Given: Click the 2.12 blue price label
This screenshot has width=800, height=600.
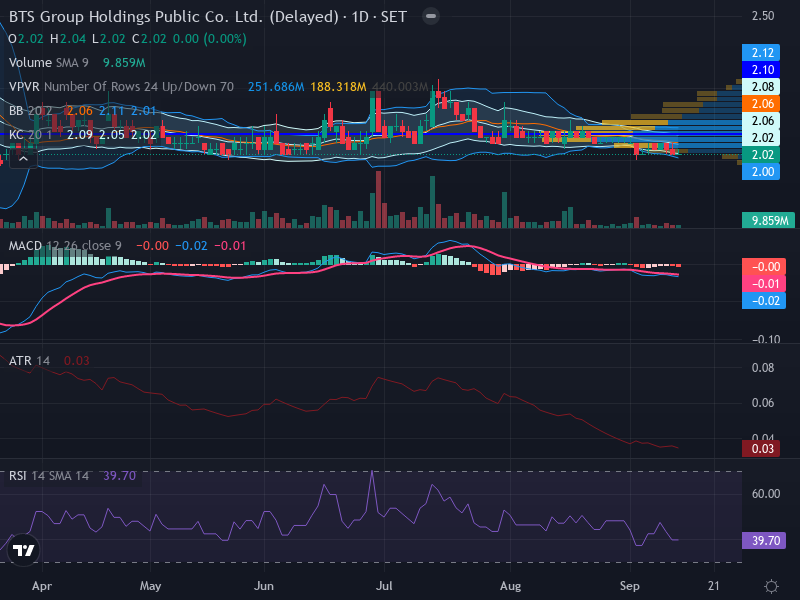Looking at the screenshot, I should click(x=761, y=53).
